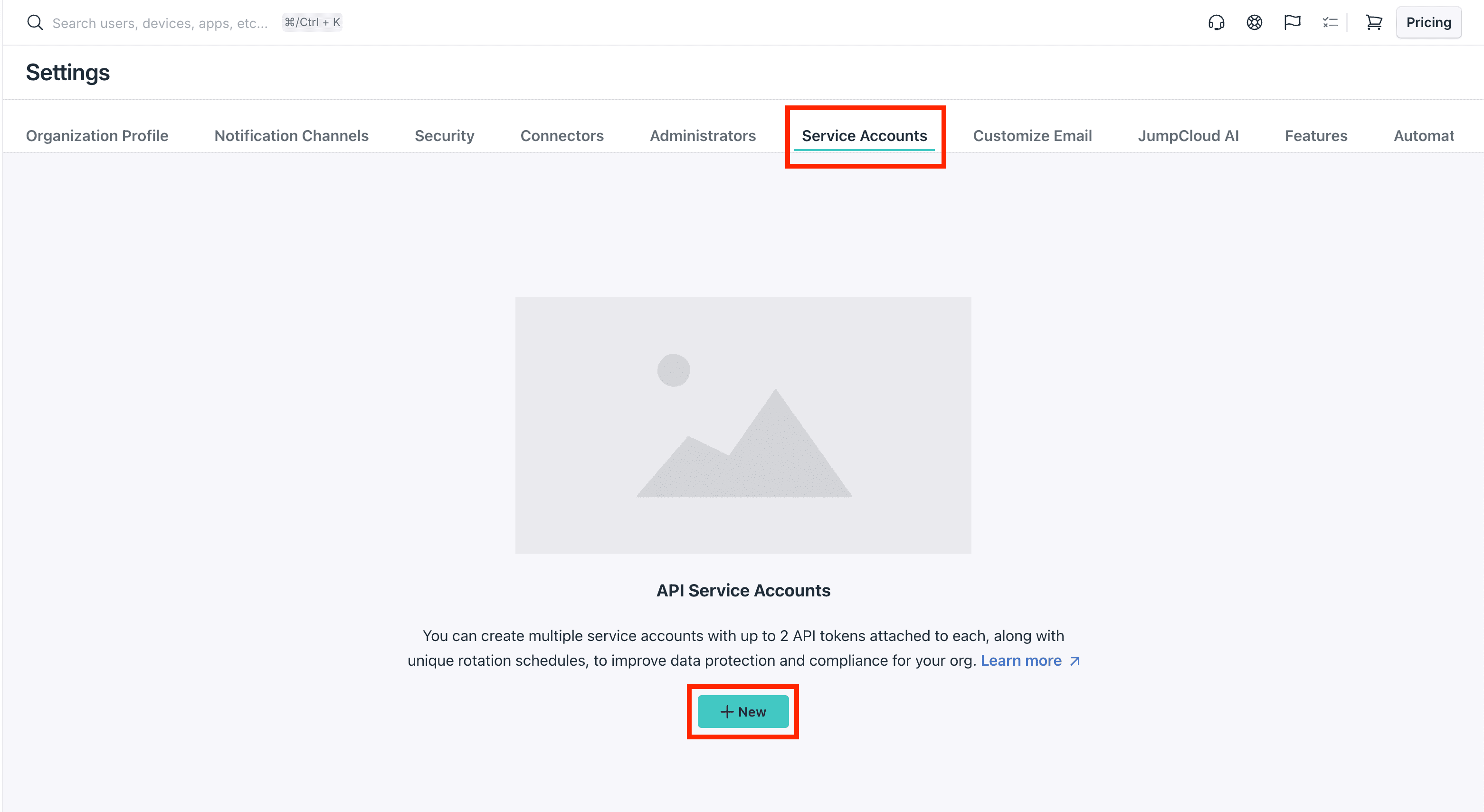Open the lifebuoy help icon
This screenshot has width=1484, height=812.
tap(1254, 22)
